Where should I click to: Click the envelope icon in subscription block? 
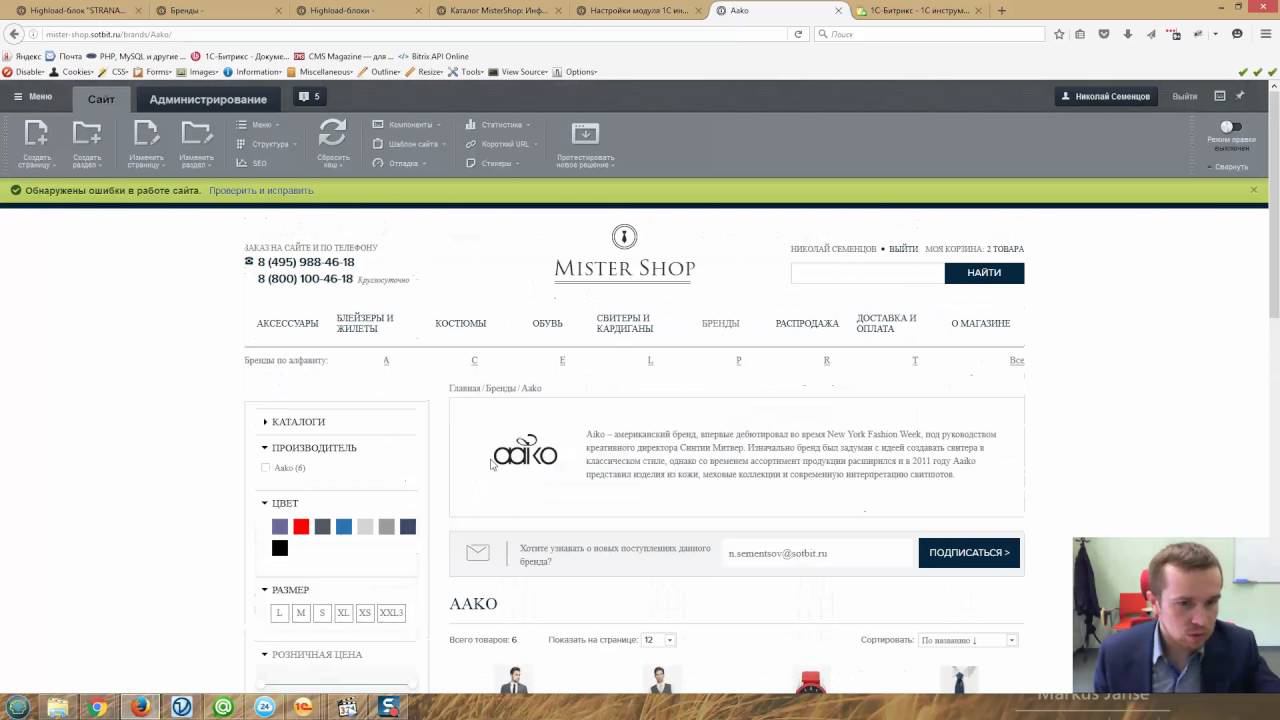click(x=478, y=553)
